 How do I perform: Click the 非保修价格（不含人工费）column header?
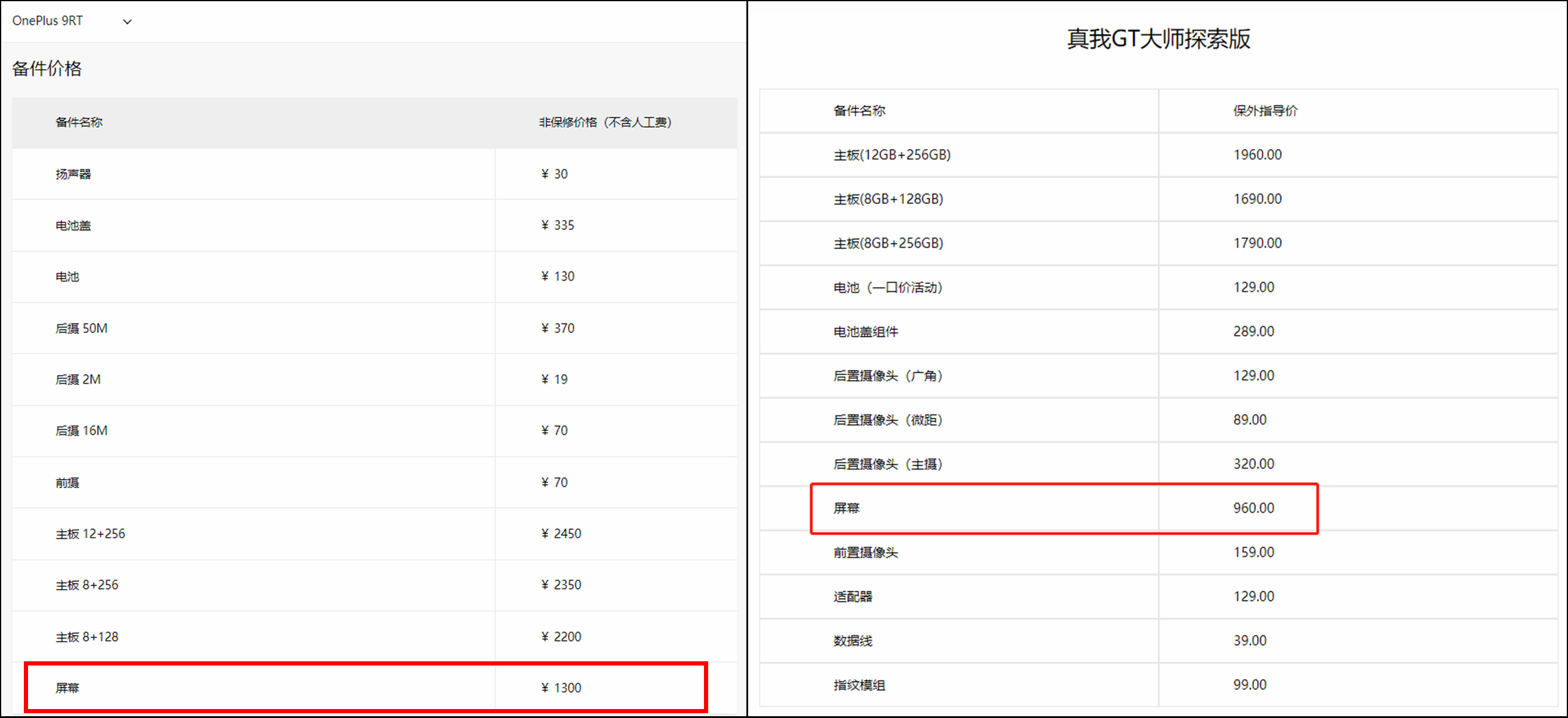click(605, 122)
